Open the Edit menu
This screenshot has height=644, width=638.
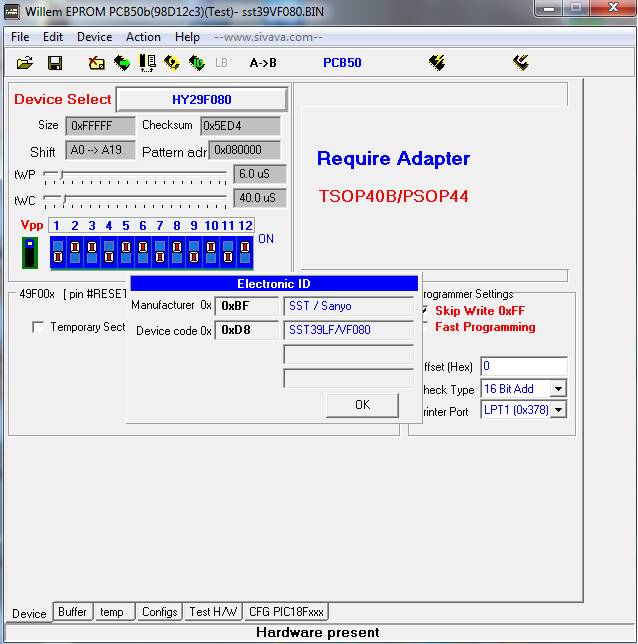pyautogui.click(x=53, y=37)
